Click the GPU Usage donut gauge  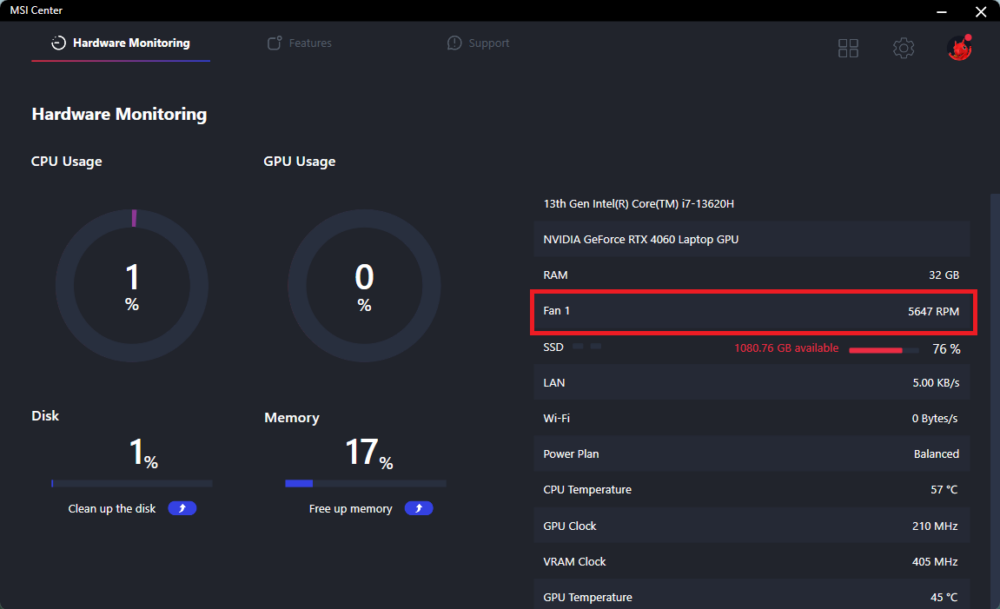[x=364, y=286]
